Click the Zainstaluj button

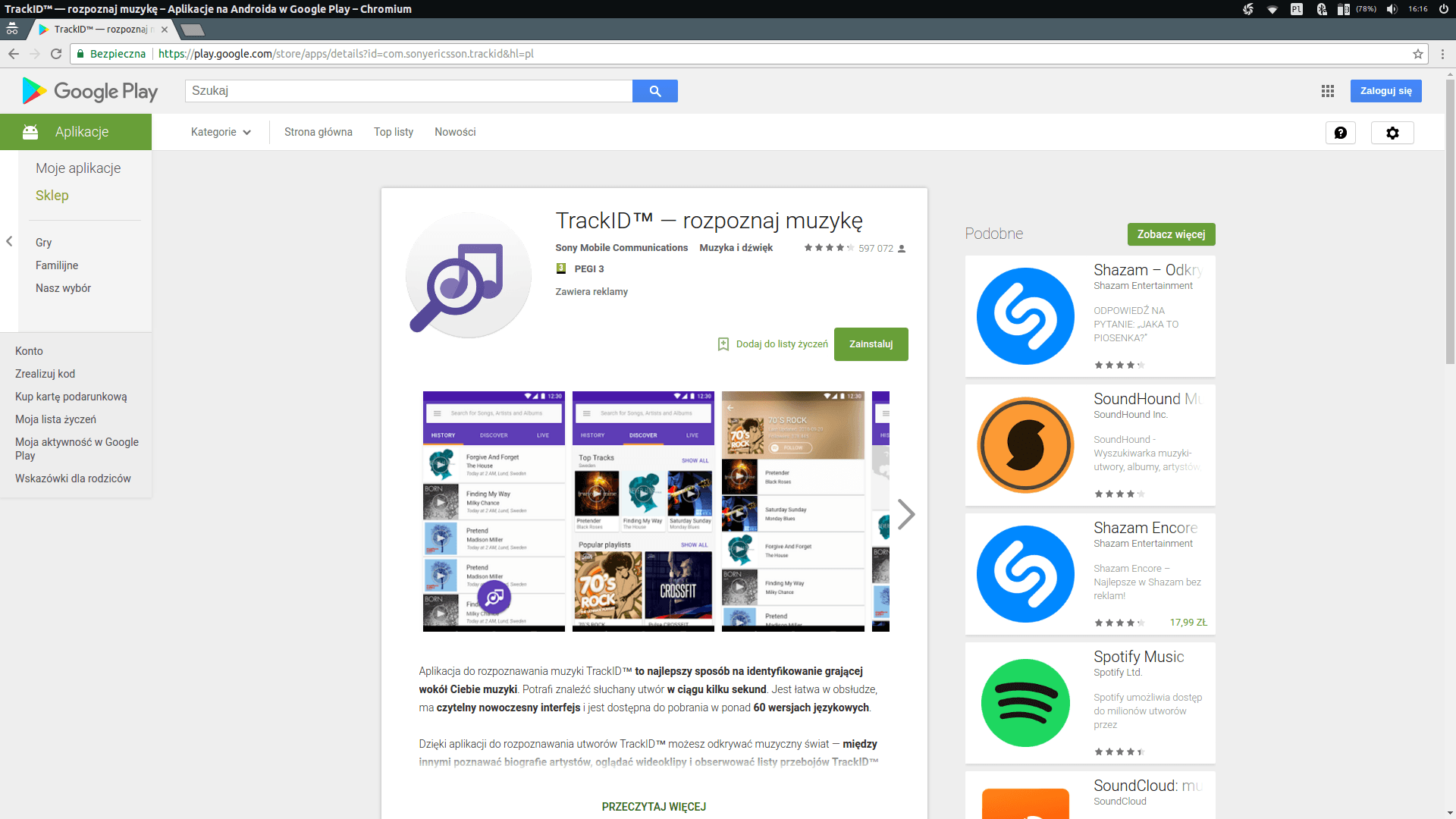871,344
